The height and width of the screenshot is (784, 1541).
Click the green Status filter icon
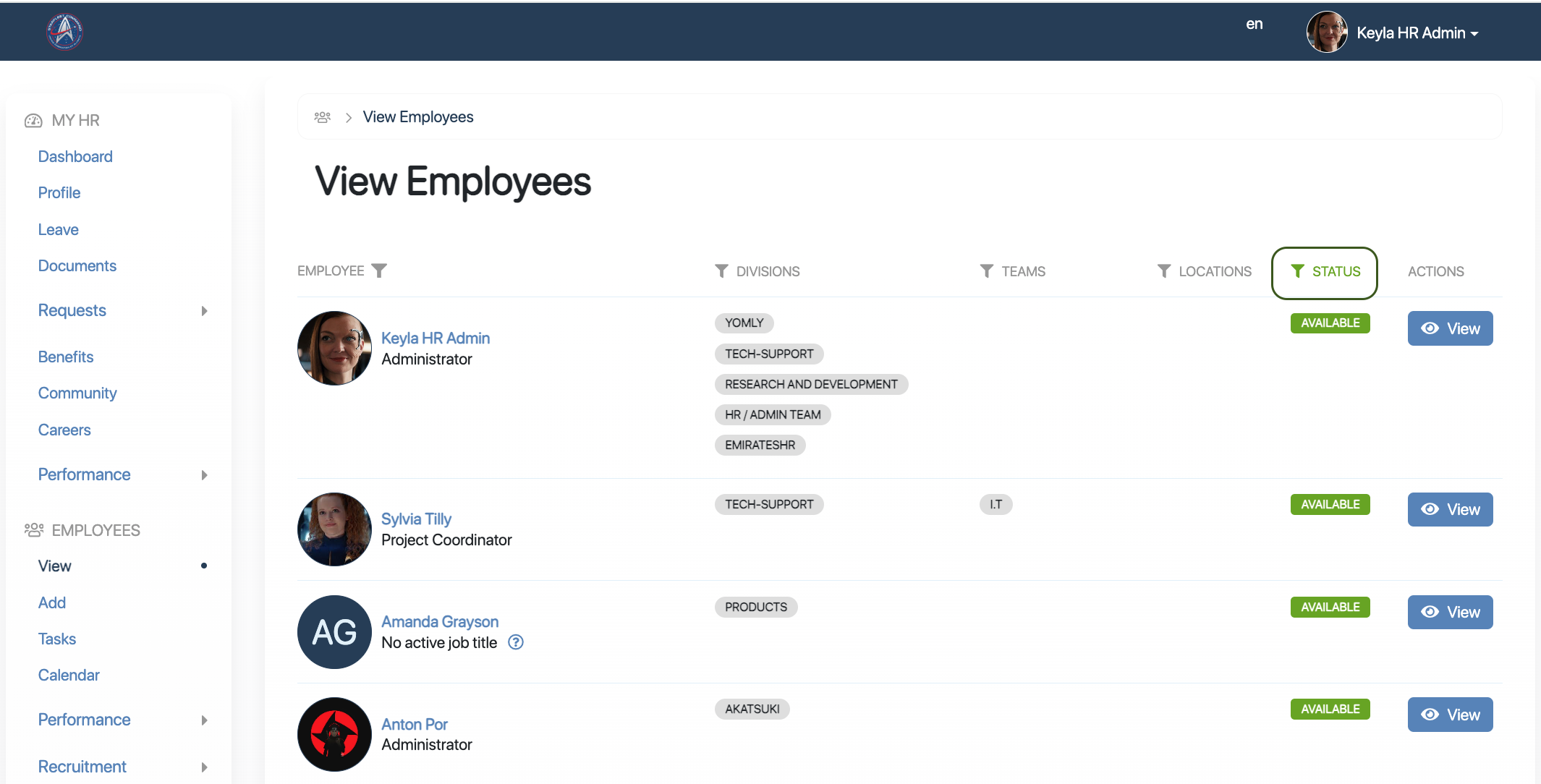pyautogui.click(x=1297, y=271)
